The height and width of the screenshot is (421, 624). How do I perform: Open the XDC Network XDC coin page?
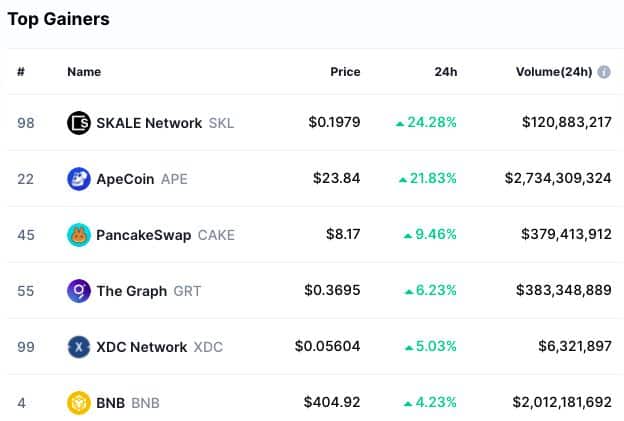(x=159, y=347)
